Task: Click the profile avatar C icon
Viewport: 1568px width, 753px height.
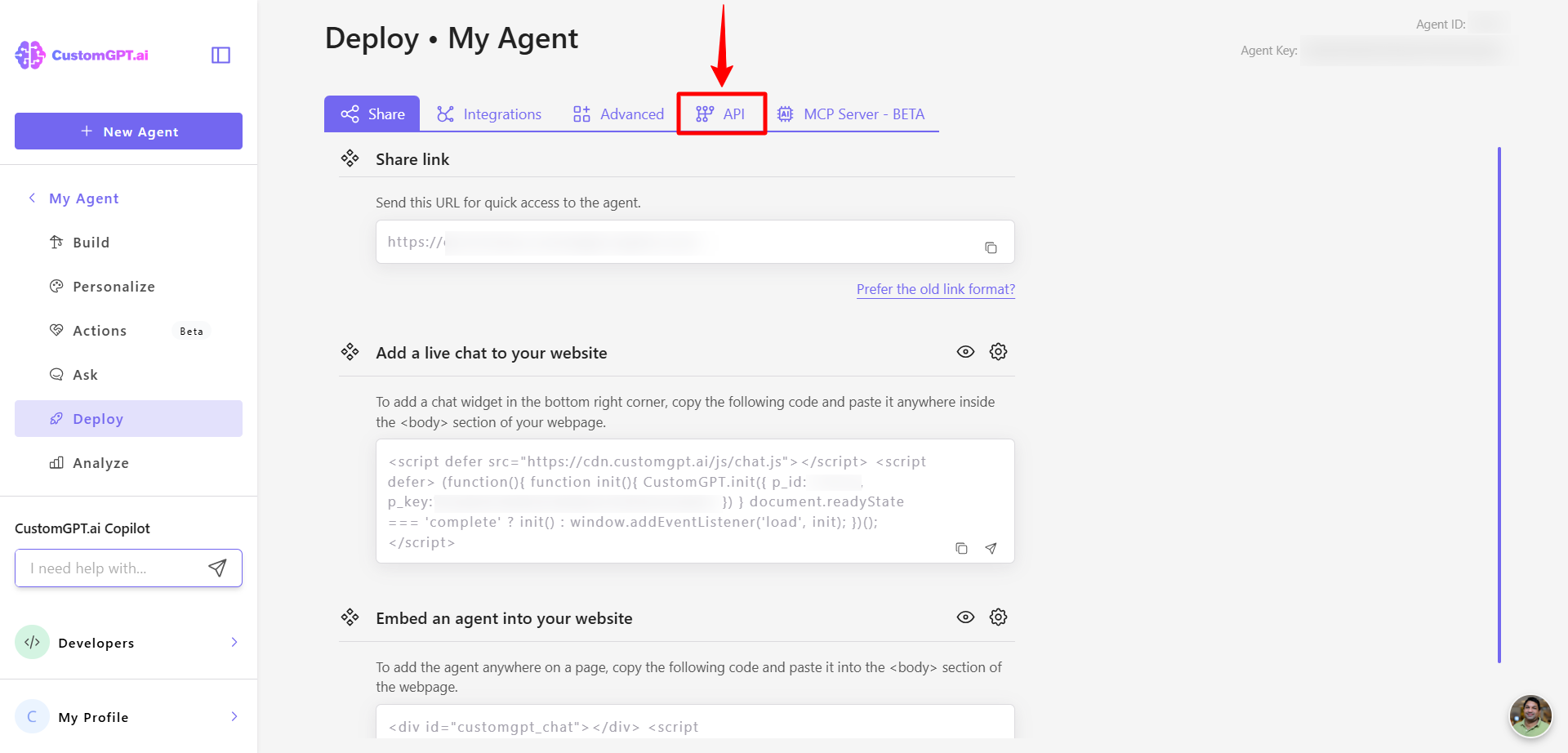Action: tap(32, 717)
